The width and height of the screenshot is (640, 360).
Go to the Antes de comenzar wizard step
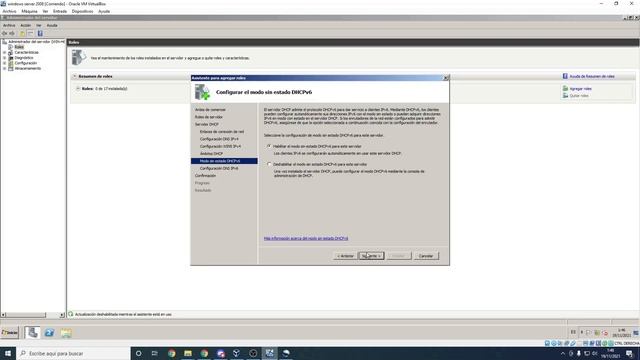[210, 110]
